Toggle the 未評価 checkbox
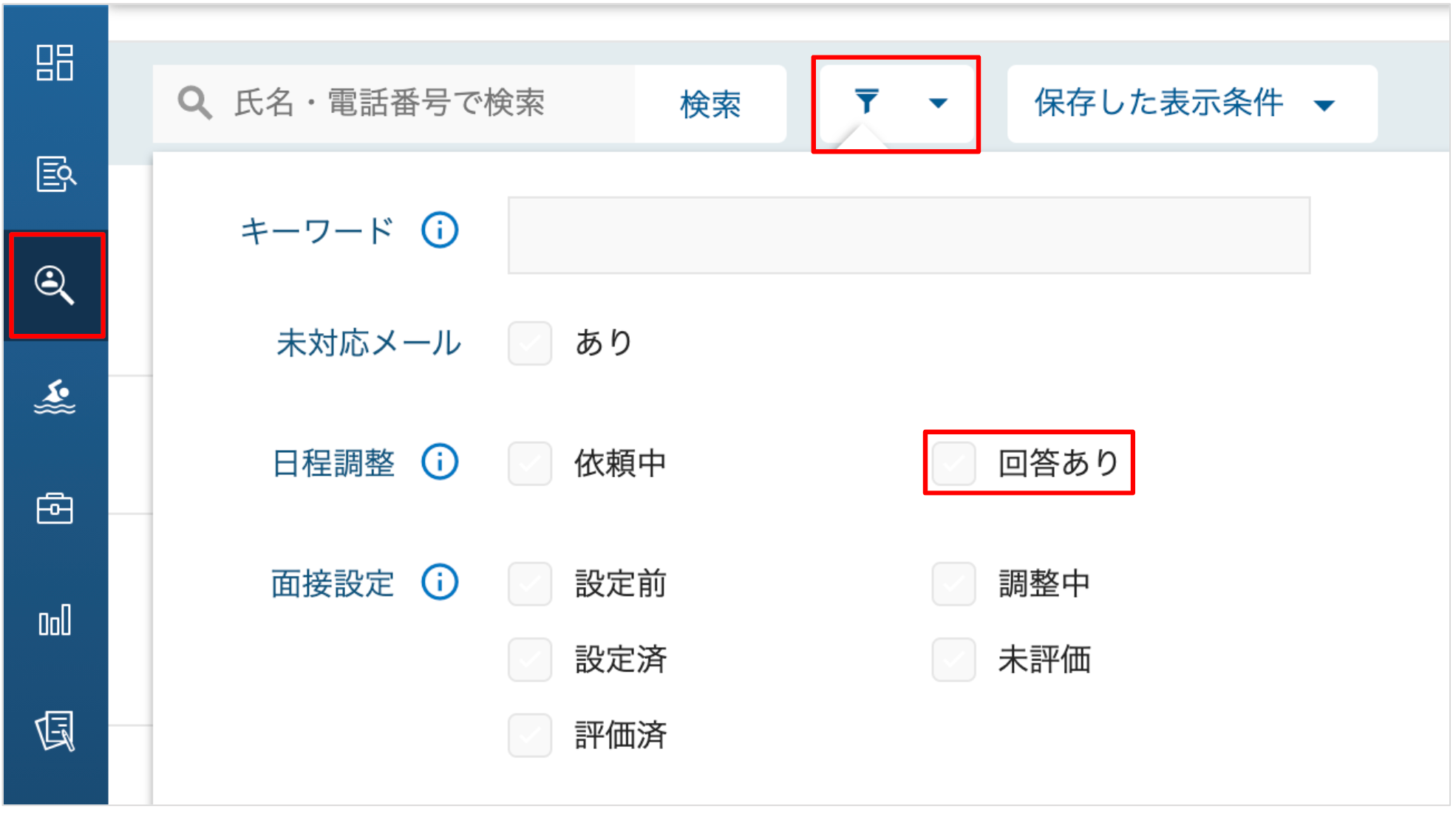The height and width of the screenshot is (814, 1456). [953, 660]
